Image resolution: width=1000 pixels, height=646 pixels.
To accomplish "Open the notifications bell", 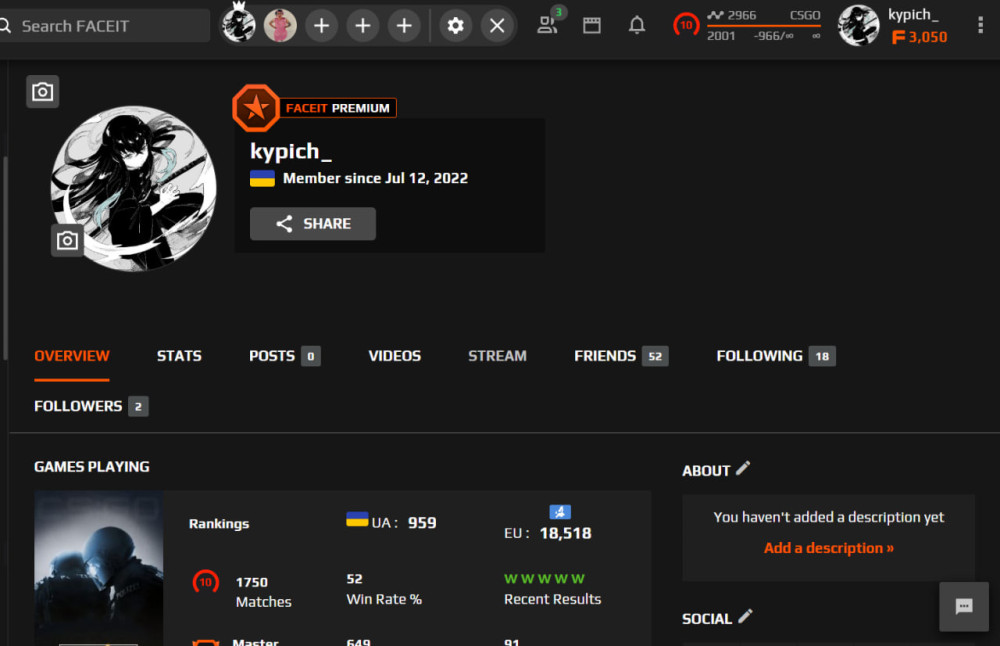I will [636, 25].
